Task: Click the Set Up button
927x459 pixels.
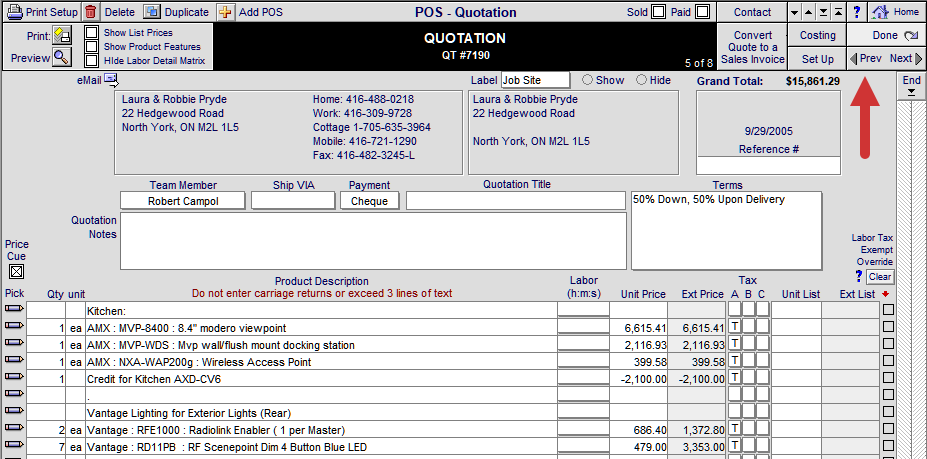Action: 818,59
